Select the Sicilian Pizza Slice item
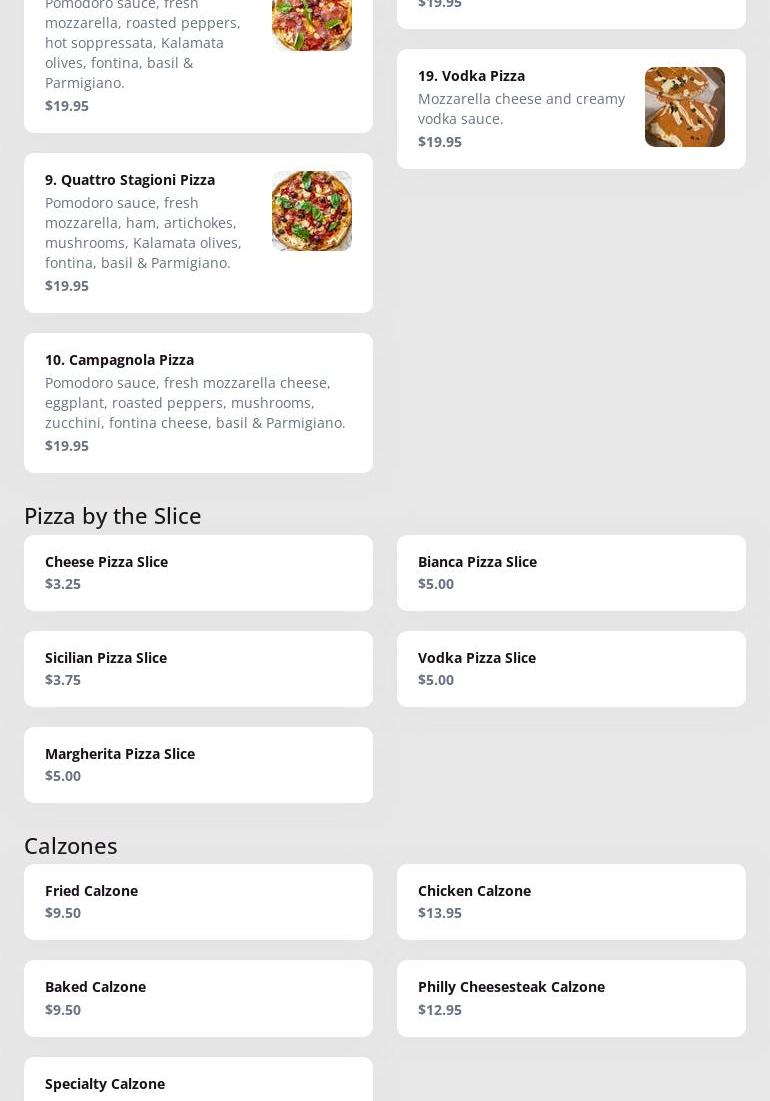Screen dimensions: 770x1101 click(198, 668)
